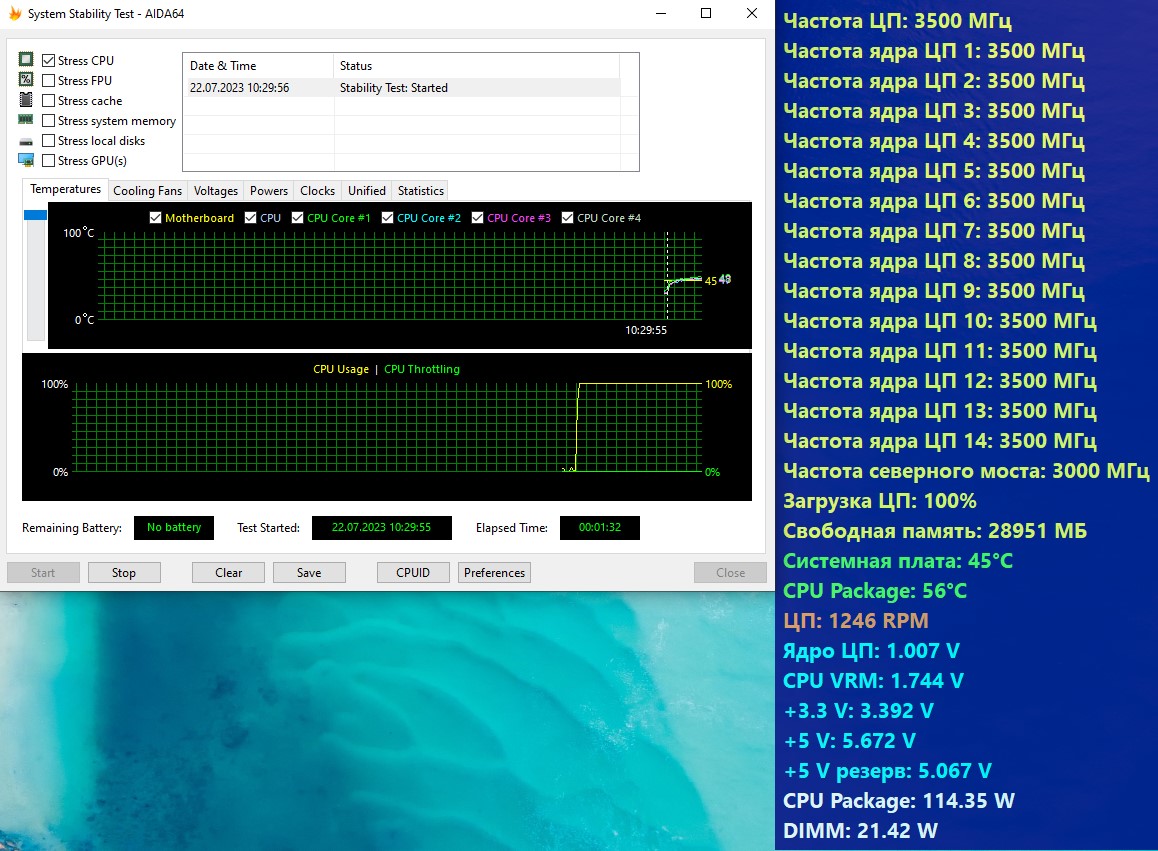Switch to the Cooling Fans tab

point(147,191)
